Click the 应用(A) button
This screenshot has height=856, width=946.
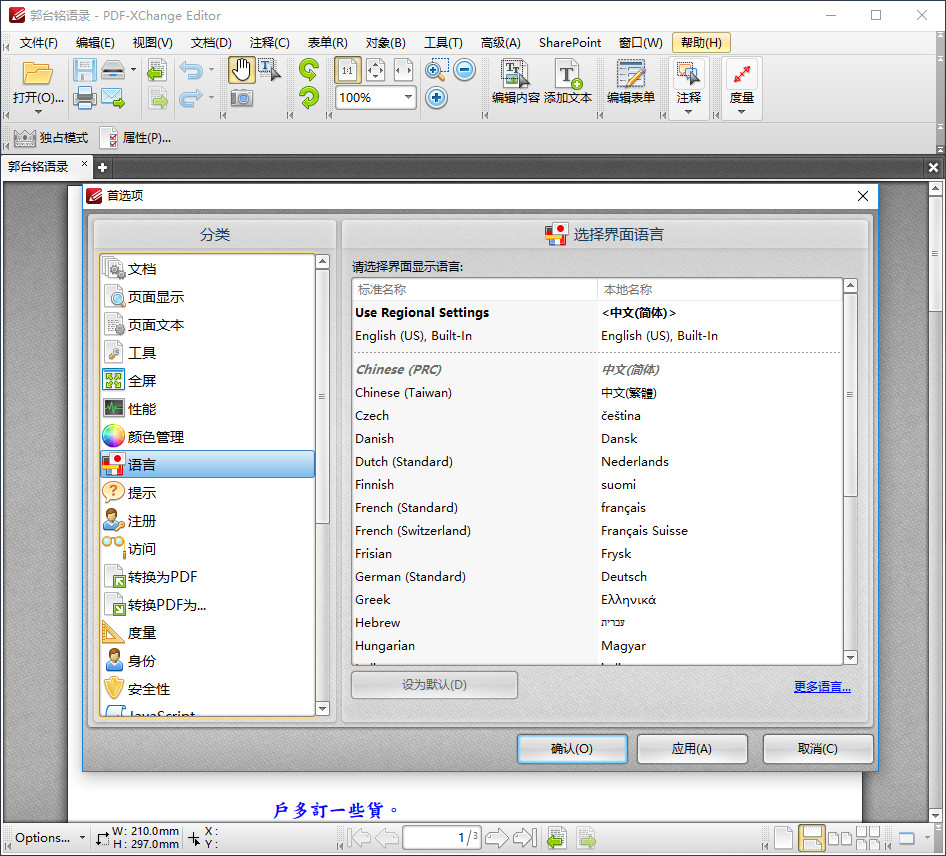click(692, 749)
